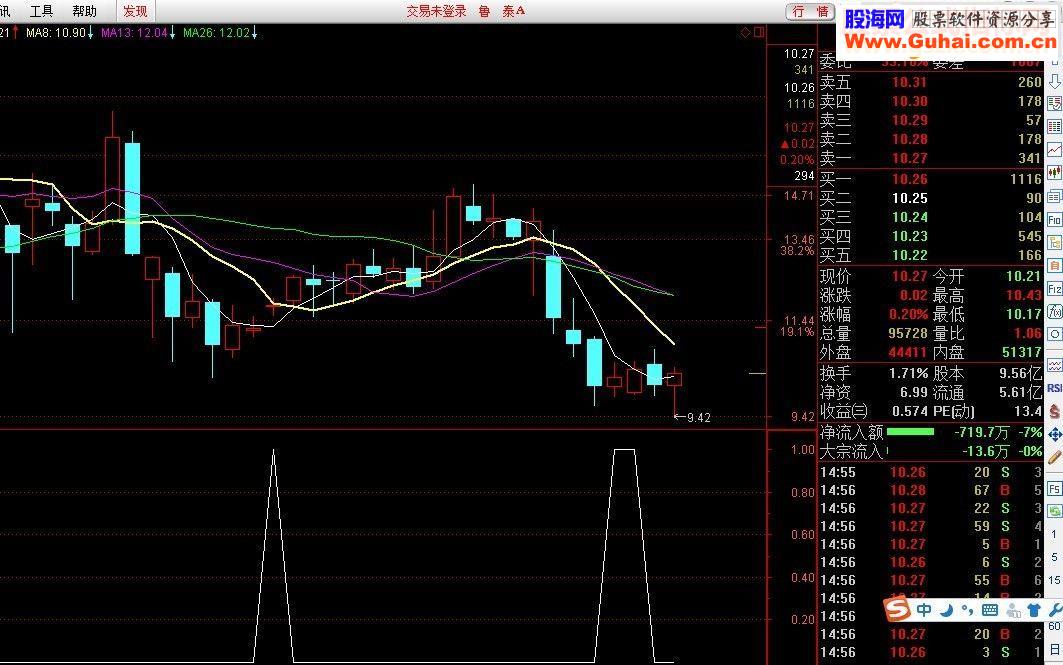
Task: Open the f(x) formula manager icon
Action: (x=1055, y=312)
